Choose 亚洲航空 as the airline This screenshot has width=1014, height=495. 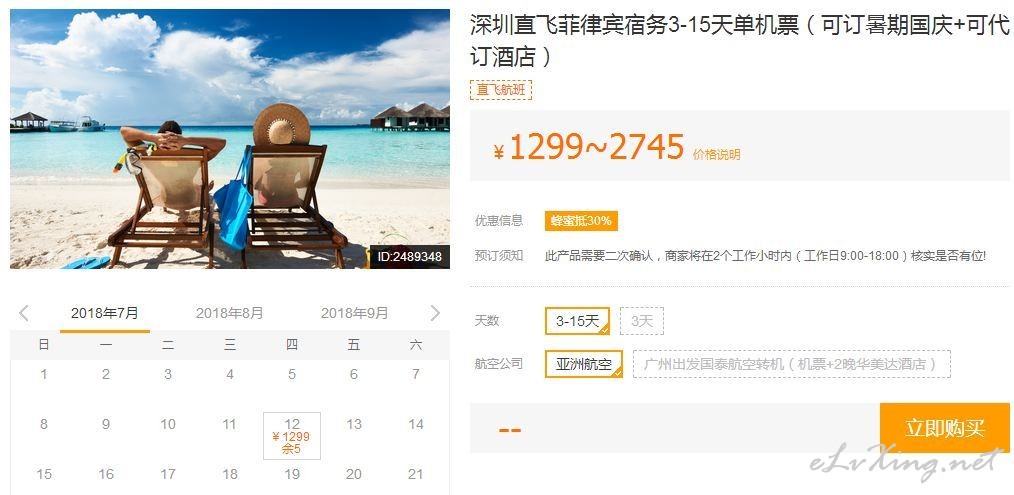point(584,364)
